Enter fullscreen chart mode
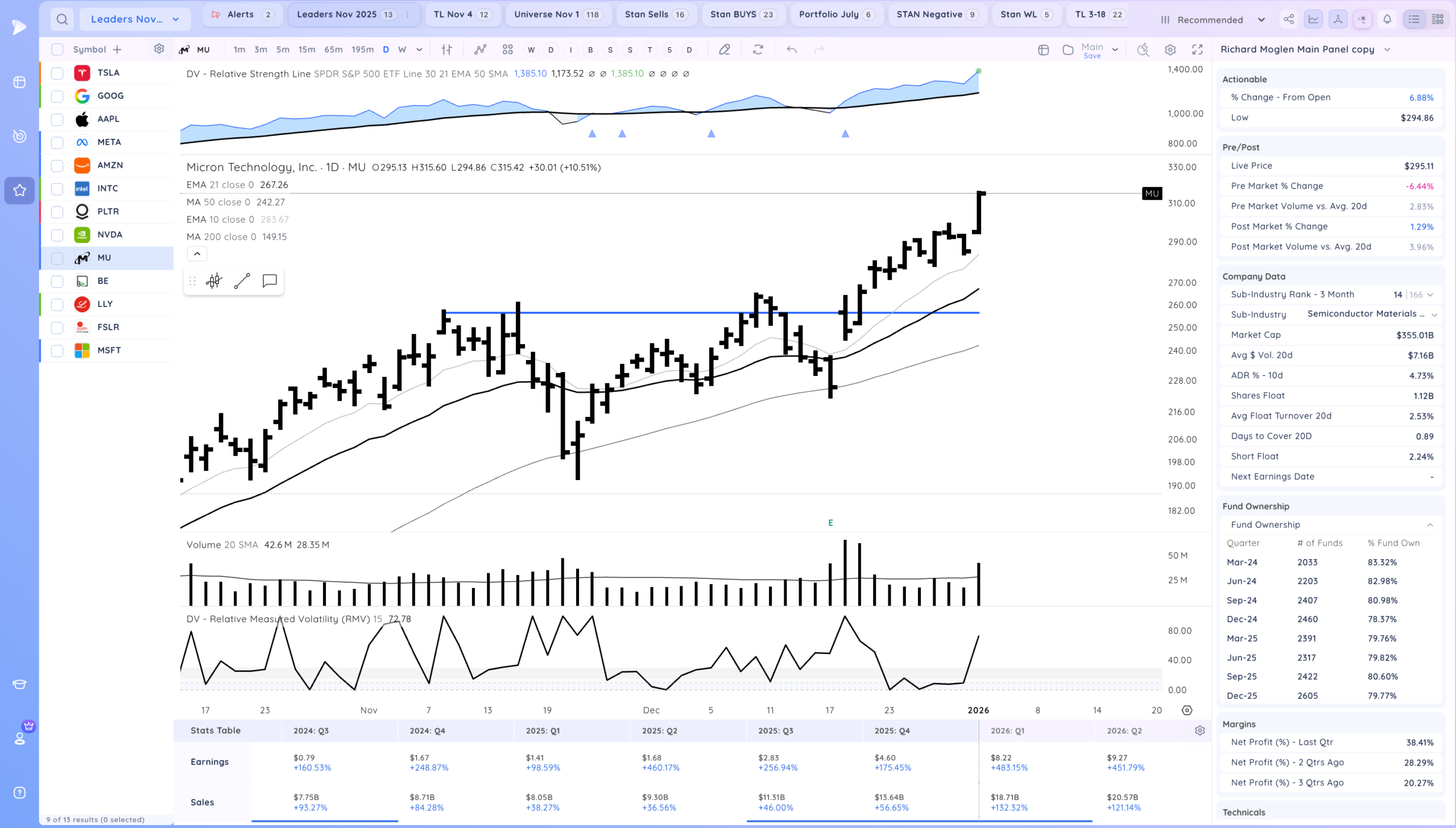The width and height of the screenshot is (1456, 828). point(1197,49)
